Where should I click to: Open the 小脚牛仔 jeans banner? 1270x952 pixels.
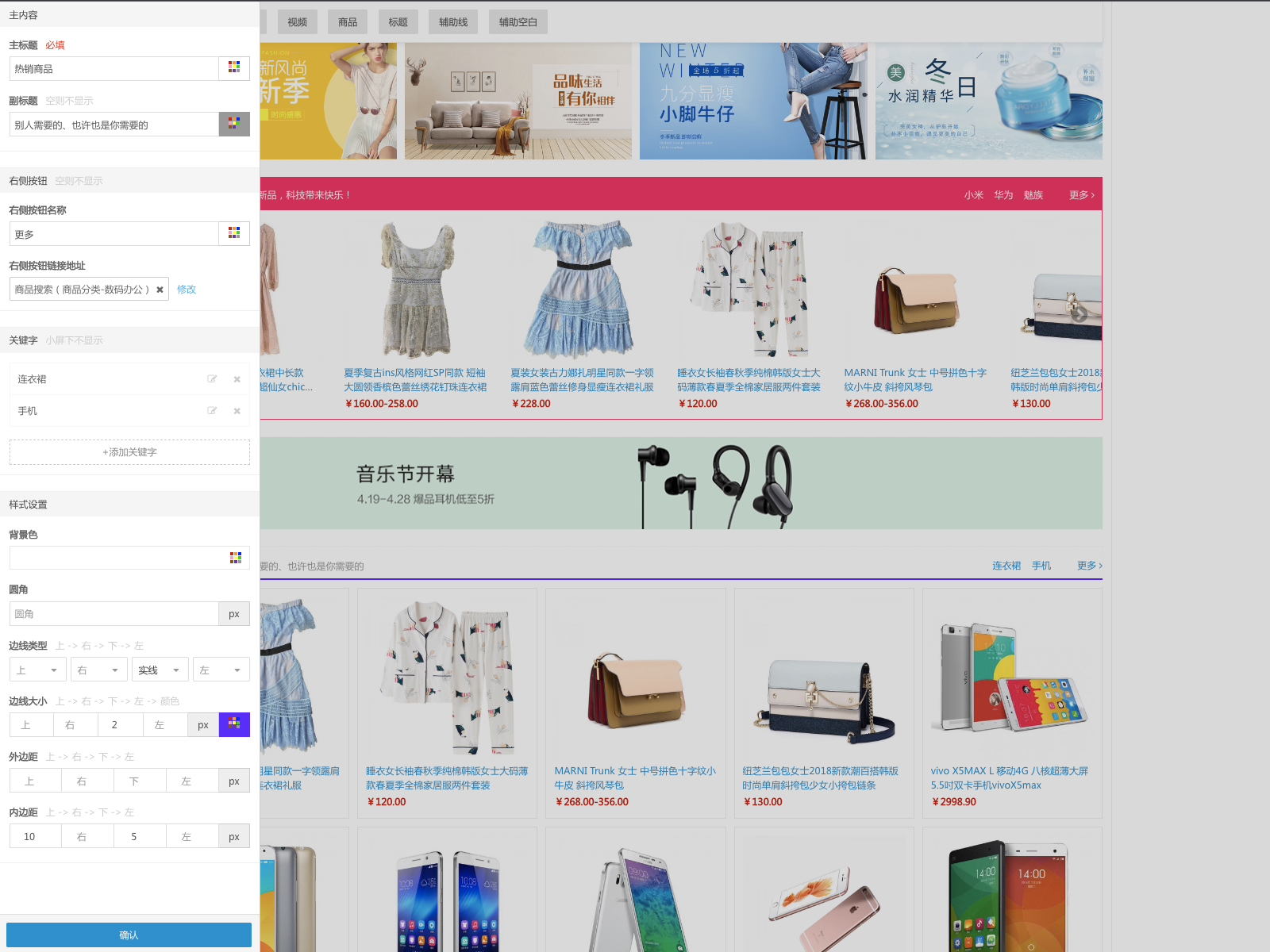click(x=753, y=101)
